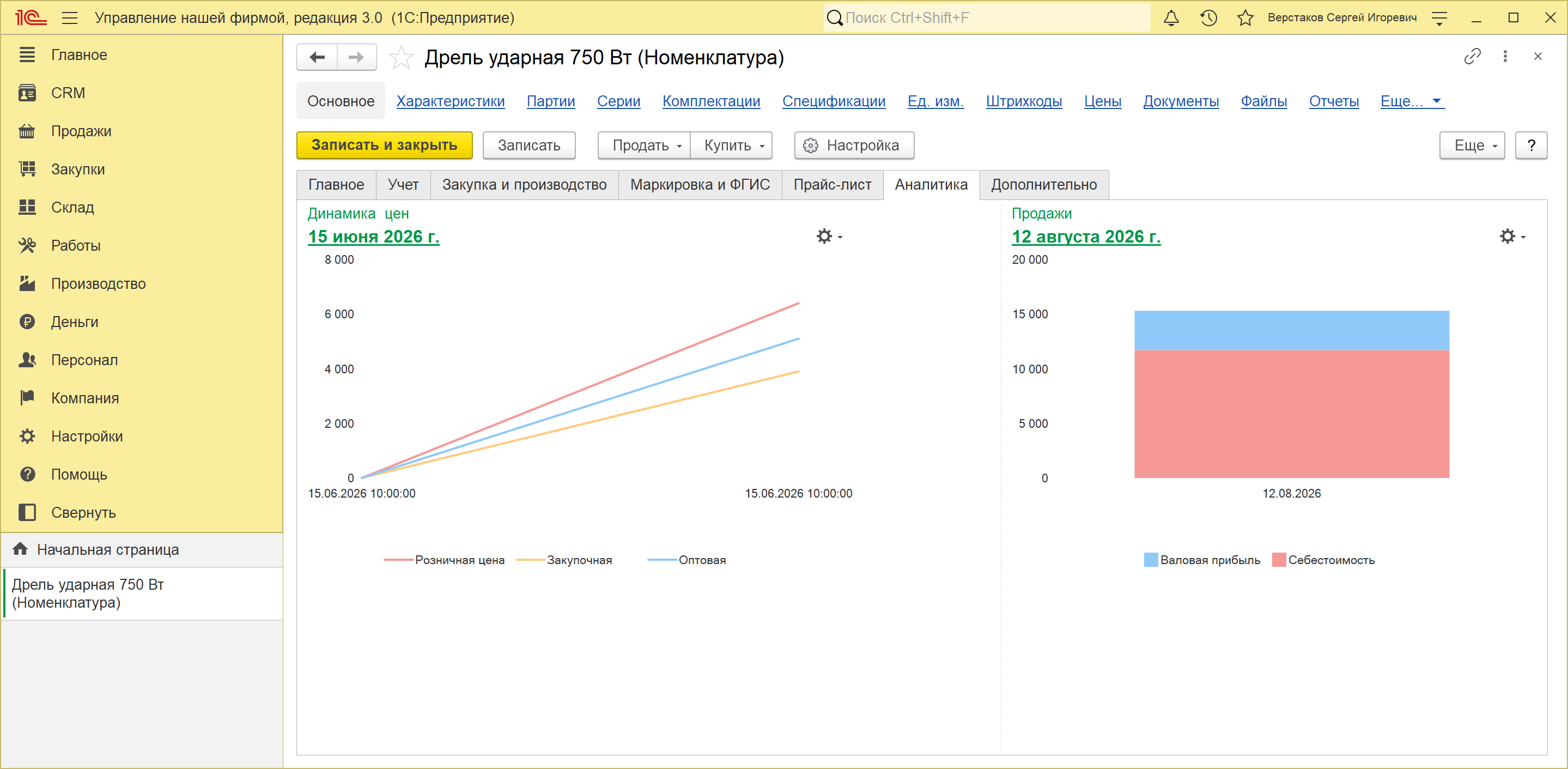Click the Записать button
The width and height of the screenshot is (1568, 769).
tap(529, 146)
